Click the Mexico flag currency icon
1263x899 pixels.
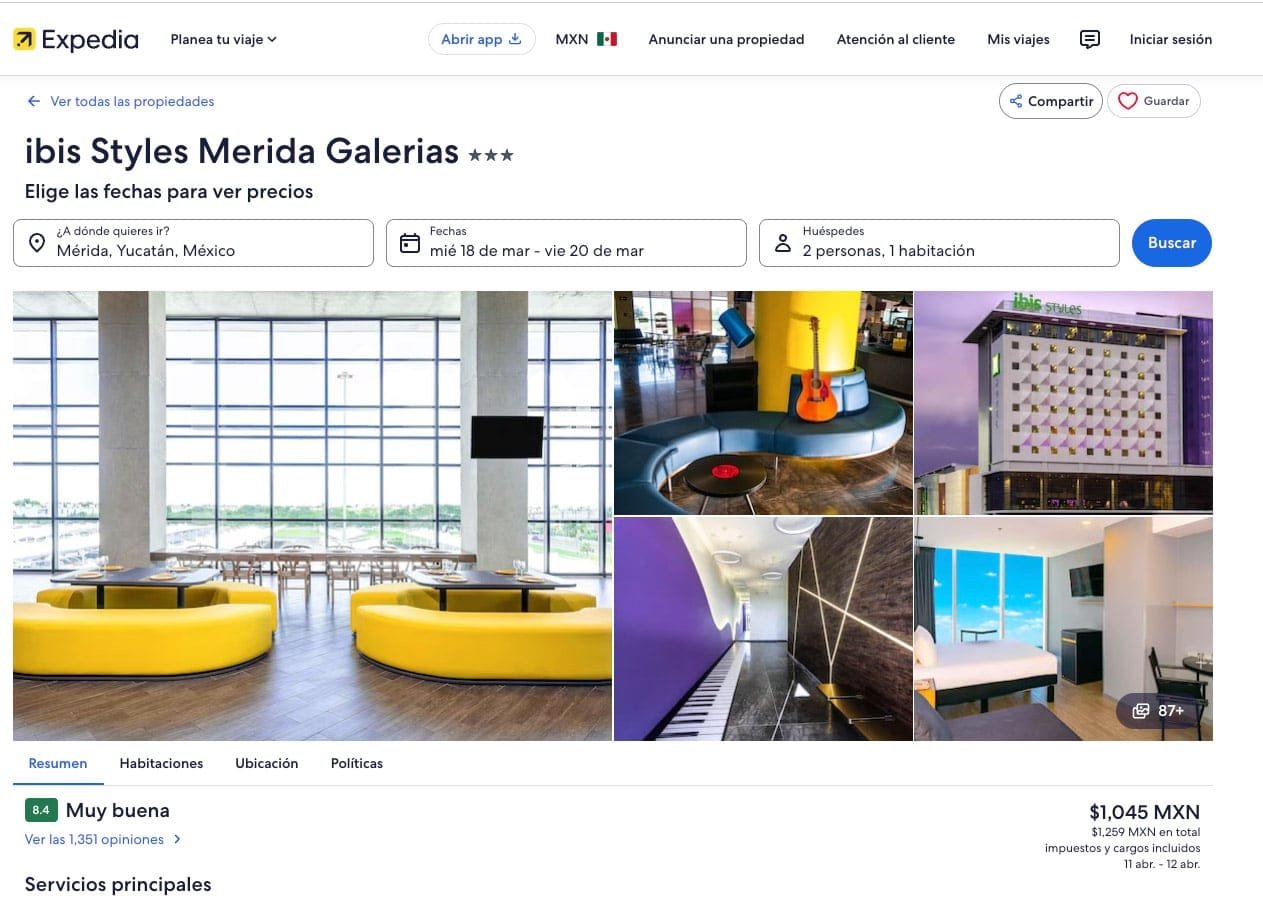point(607,40)
